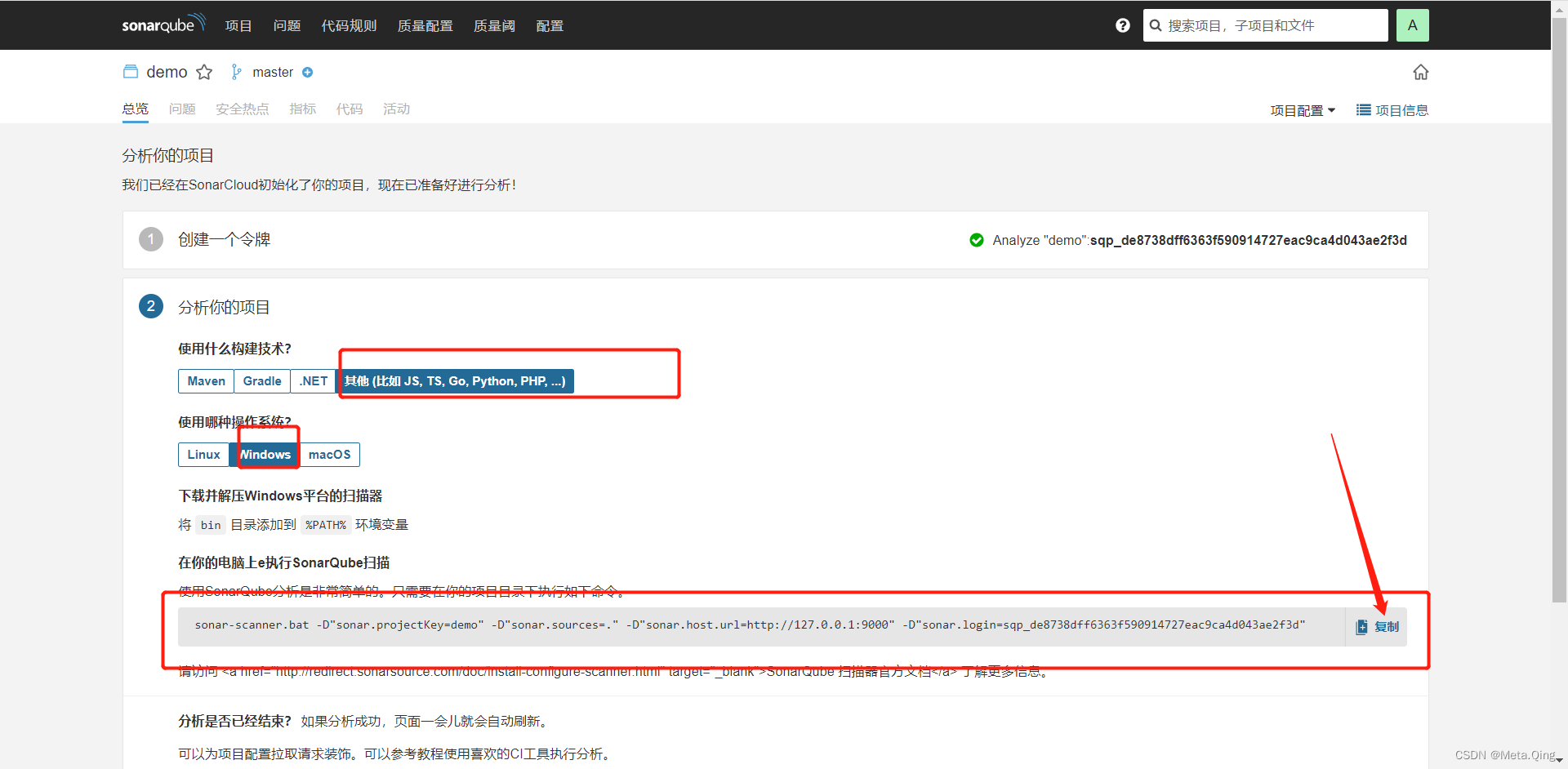Open 质量阈 in the top navigation
The width and height of the screenshot is (1568, 769).
click(x=494, y=25)
